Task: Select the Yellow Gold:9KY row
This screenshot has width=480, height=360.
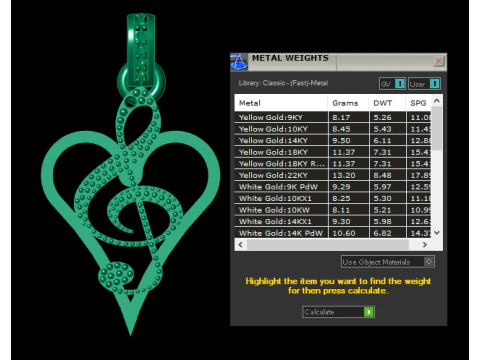Action: click(333, 117)
